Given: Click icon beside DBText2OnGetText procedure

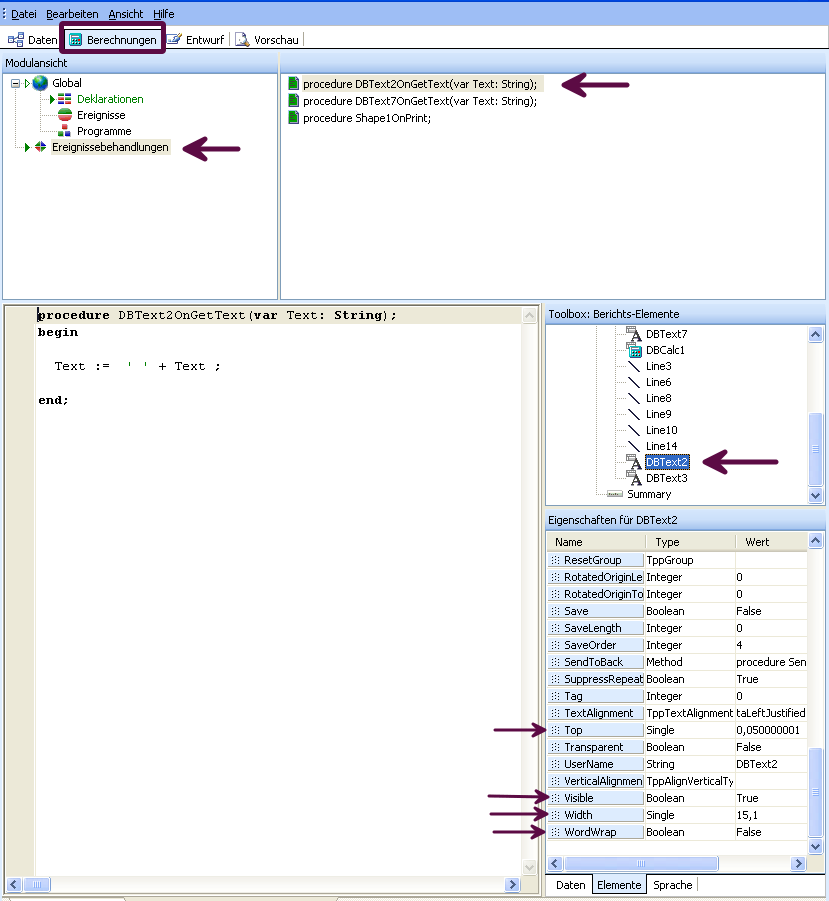Looking at the screenshot, I should (x=294, y=84).
